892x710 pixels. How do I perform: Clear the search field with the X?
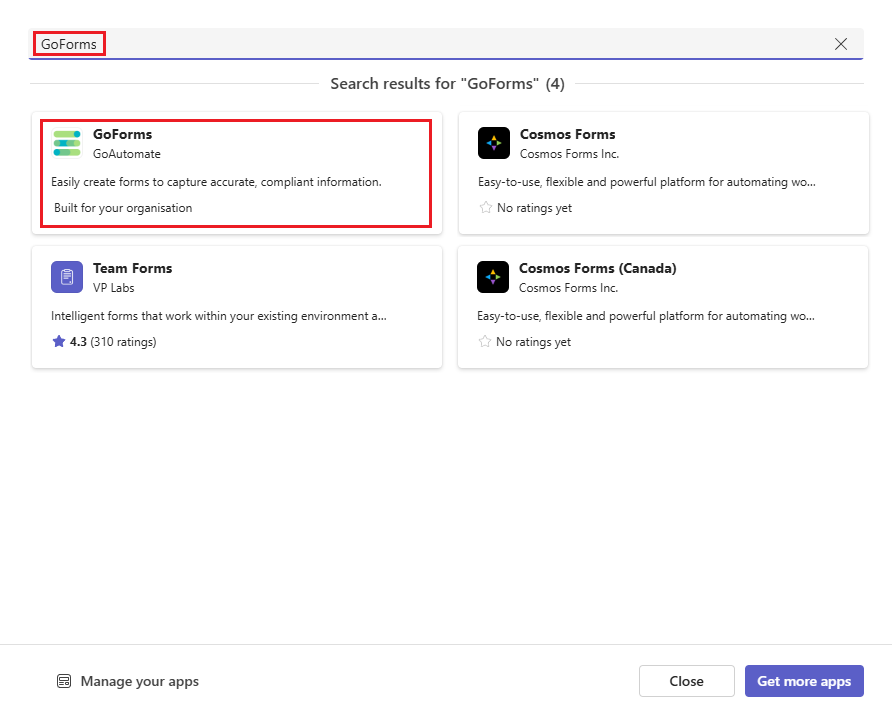(x=841, y=44)
